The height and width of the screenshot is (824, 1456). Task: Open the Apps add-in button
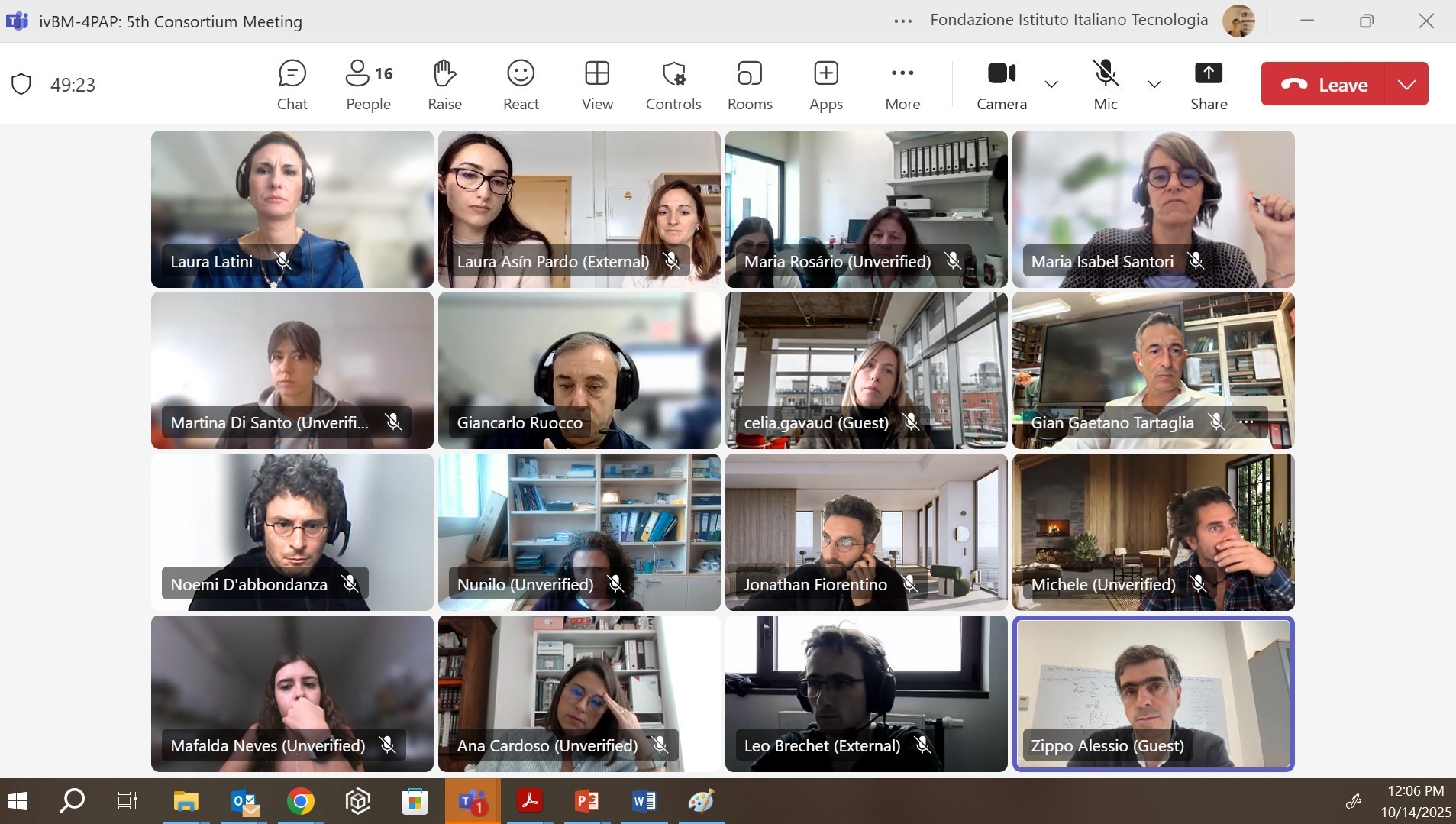(826, 85)
